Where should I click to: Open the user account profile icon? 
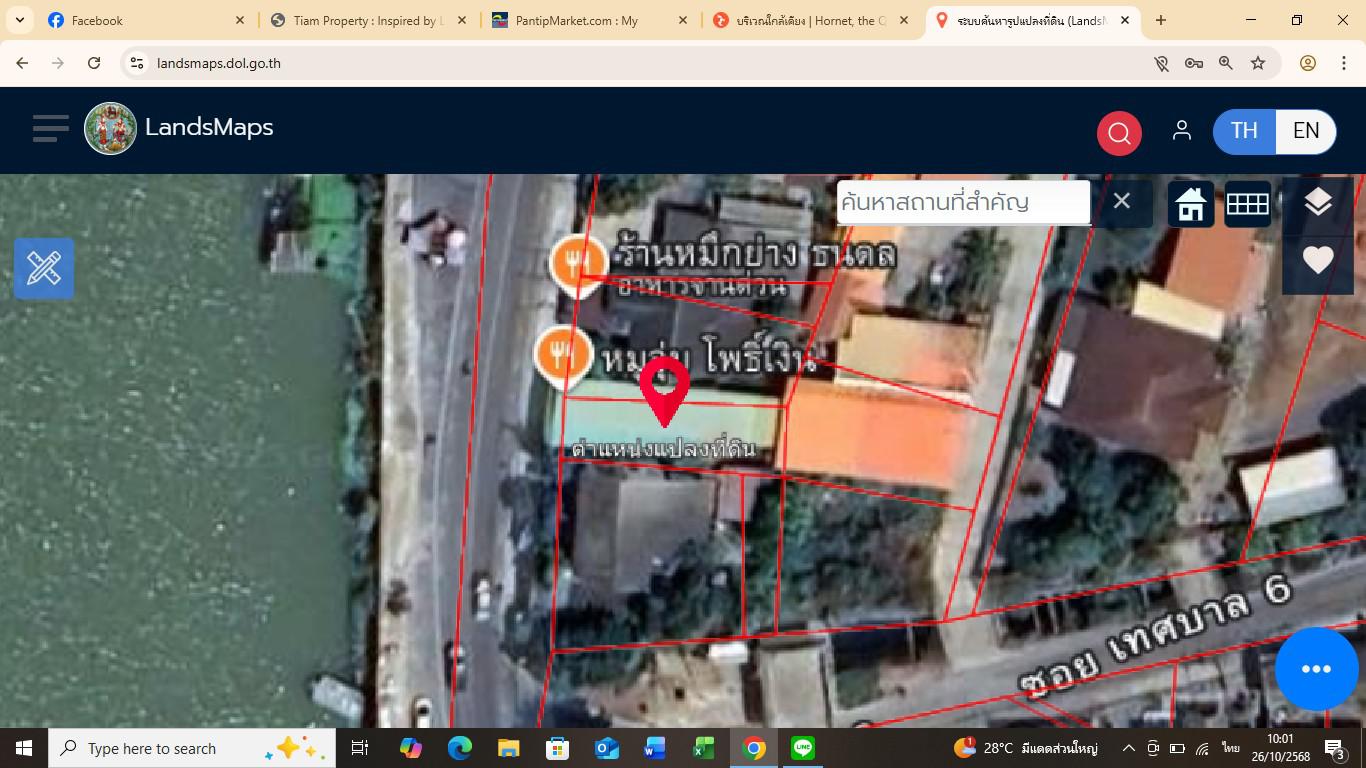(x=1181, y=131)
